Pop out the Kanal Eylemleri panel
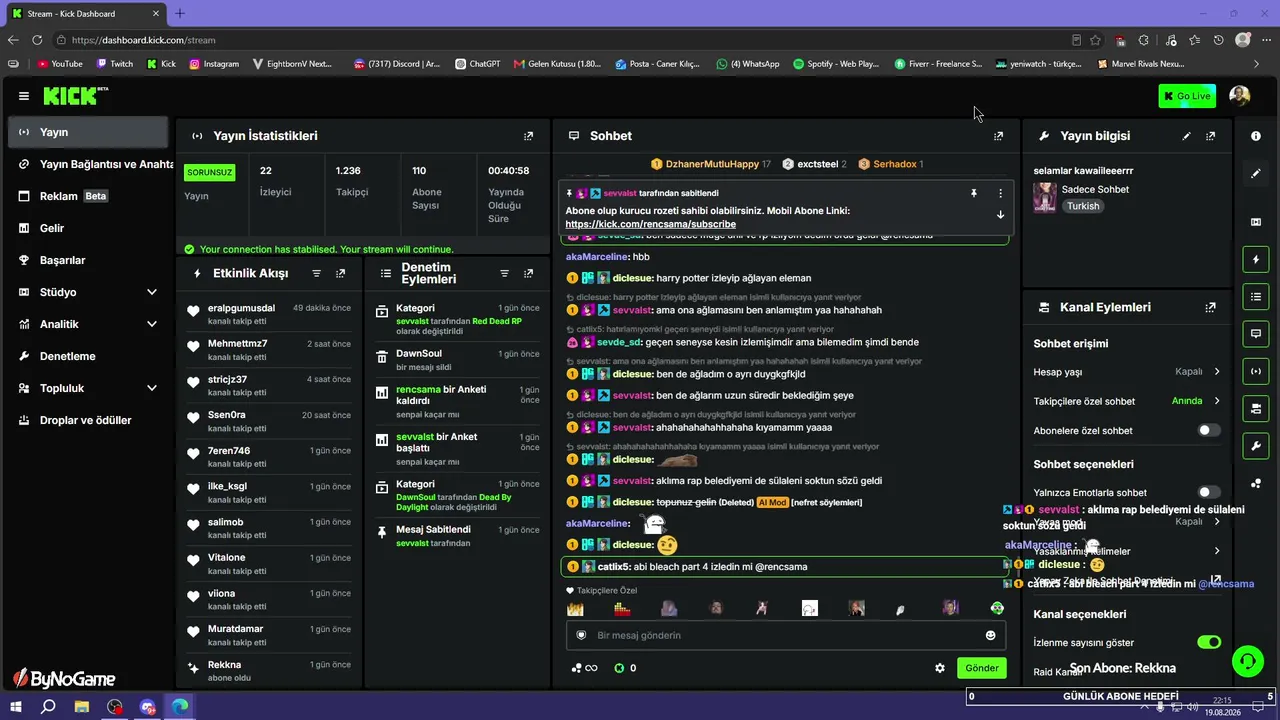 tap(1211, 307)
